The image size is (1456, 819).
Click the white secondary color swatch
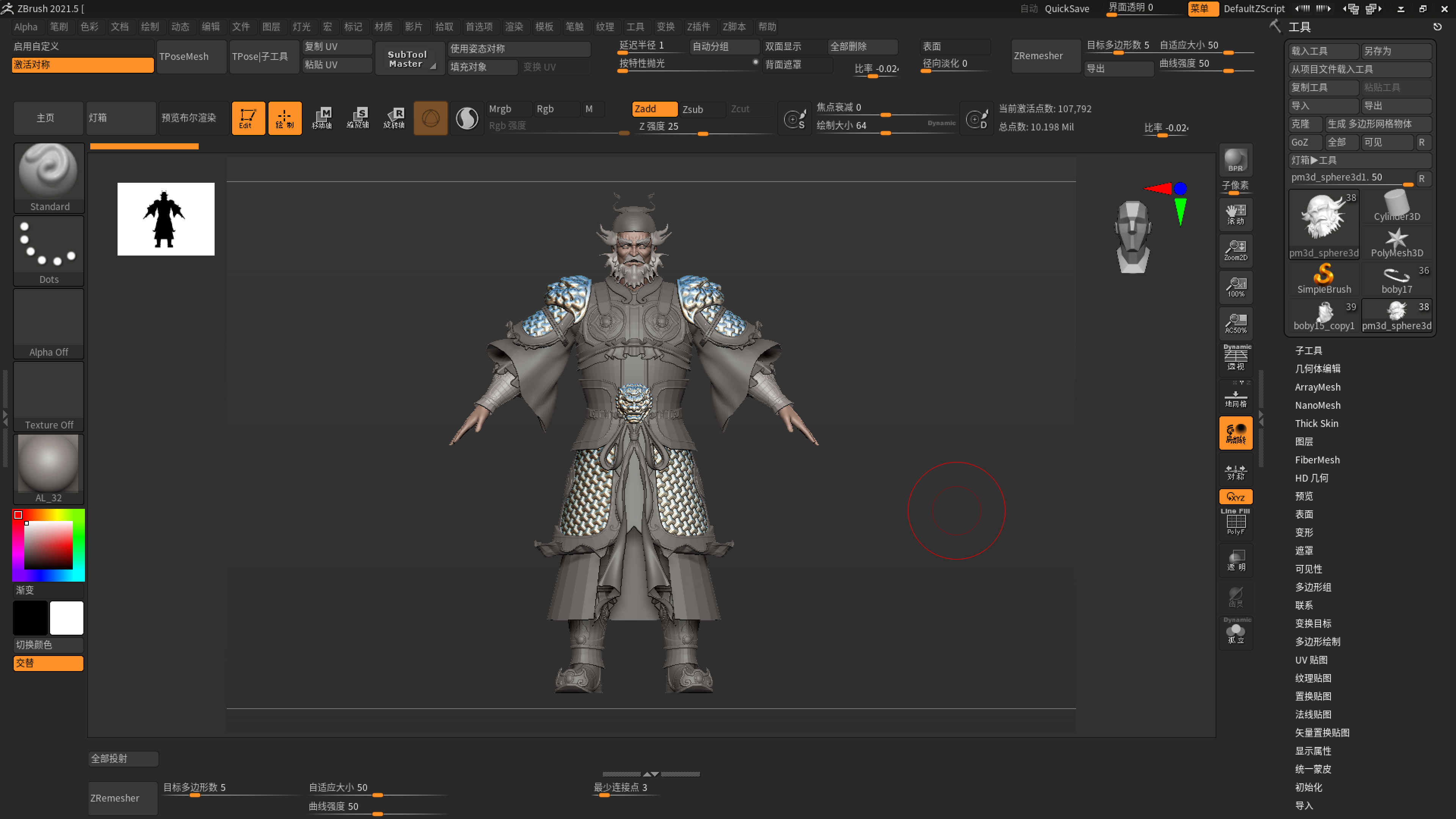67,617
